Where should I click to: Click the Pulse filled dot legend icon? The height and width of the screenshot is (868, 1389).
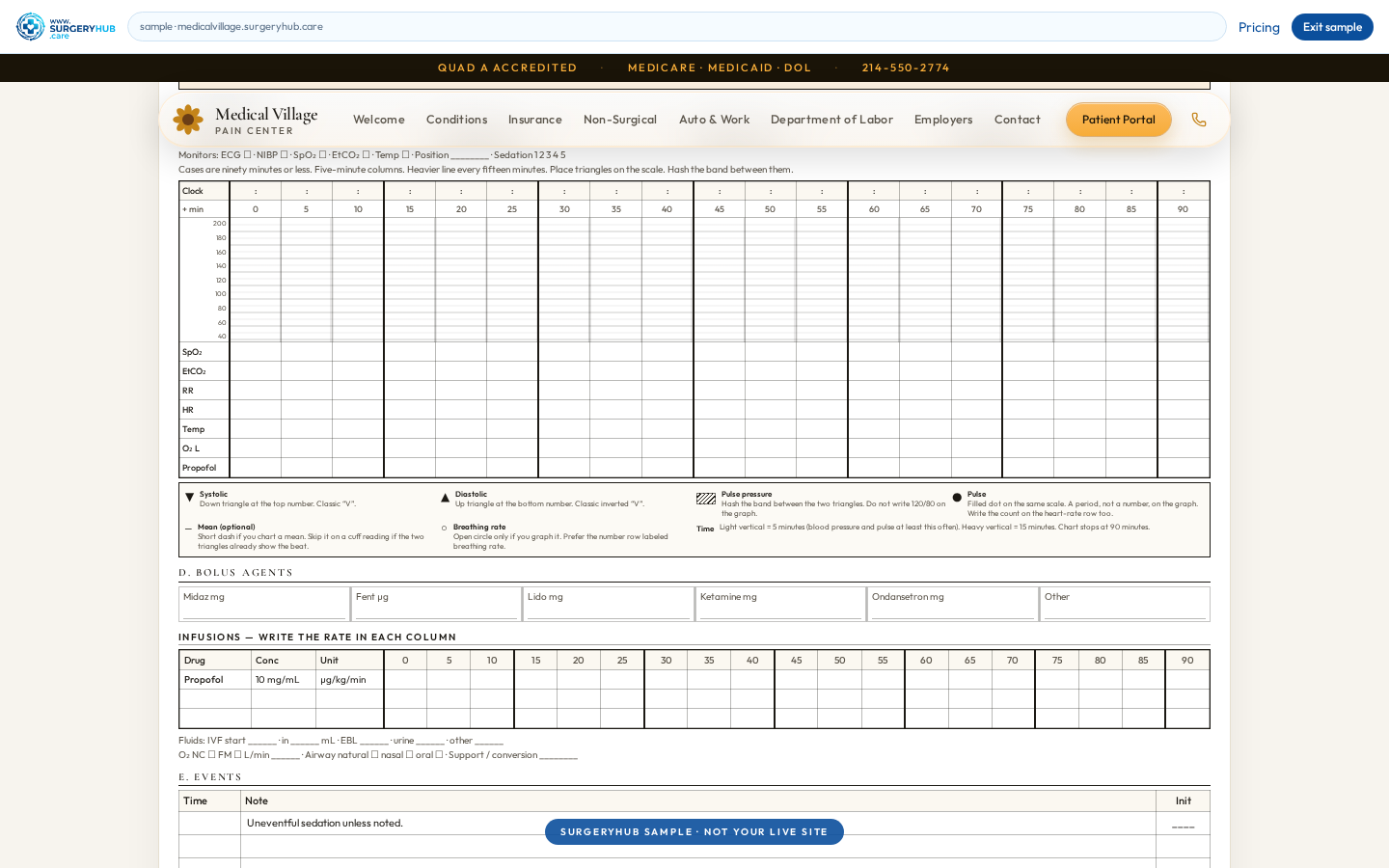[957, 498]
